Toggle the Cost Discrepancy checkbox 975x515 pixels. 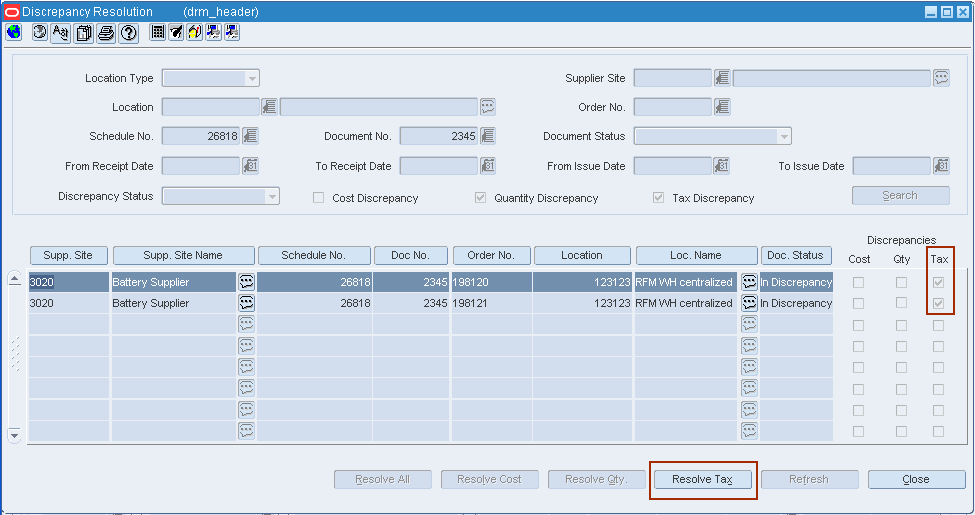pos(318,198)
